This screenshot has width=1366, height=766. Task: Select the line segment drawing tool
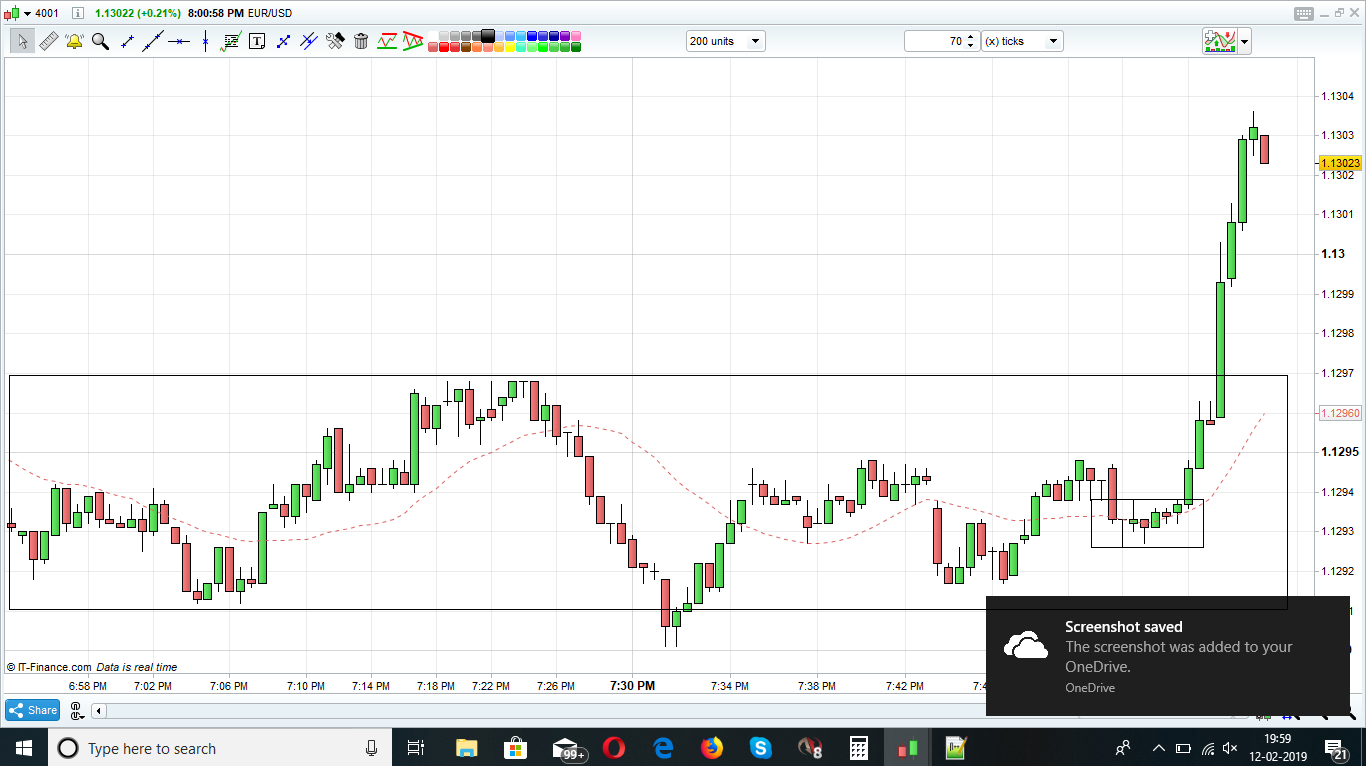(127, 41)
